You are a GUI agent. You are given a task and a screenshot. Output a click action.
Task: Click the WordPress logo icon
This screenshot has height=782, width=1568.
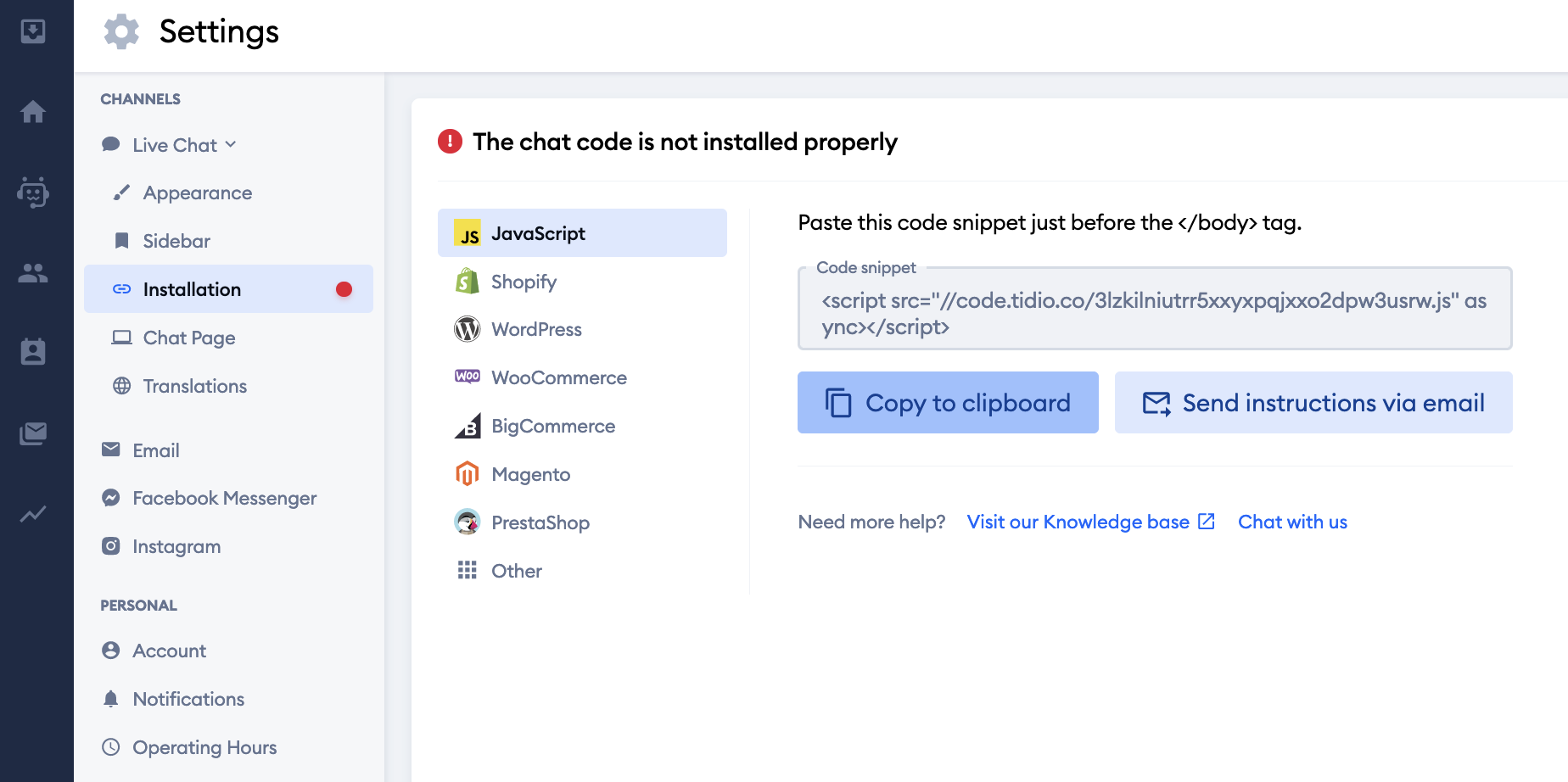(467, 329)
